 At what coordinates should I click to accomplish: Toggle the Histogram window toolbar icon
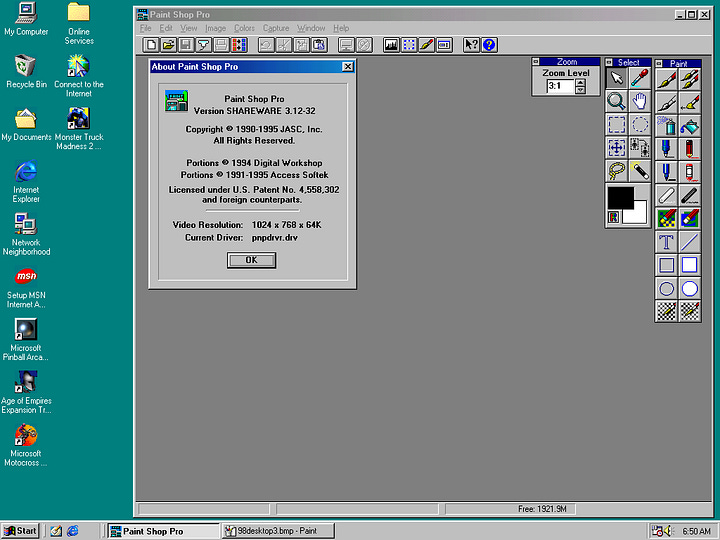tap(391, 45)
